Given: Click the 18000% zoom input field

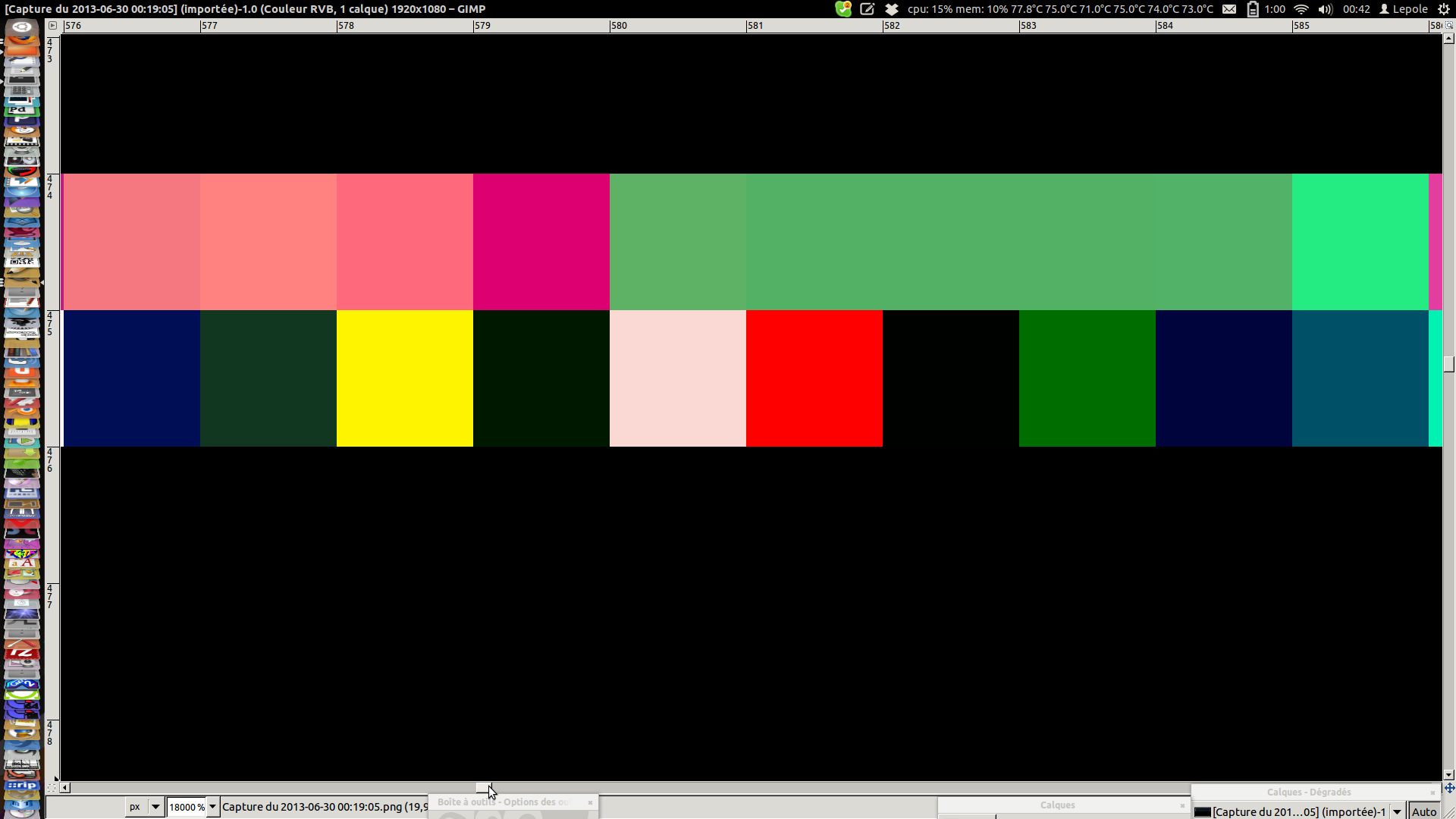Looking at the screenshot, I should [x=186, y=807].
